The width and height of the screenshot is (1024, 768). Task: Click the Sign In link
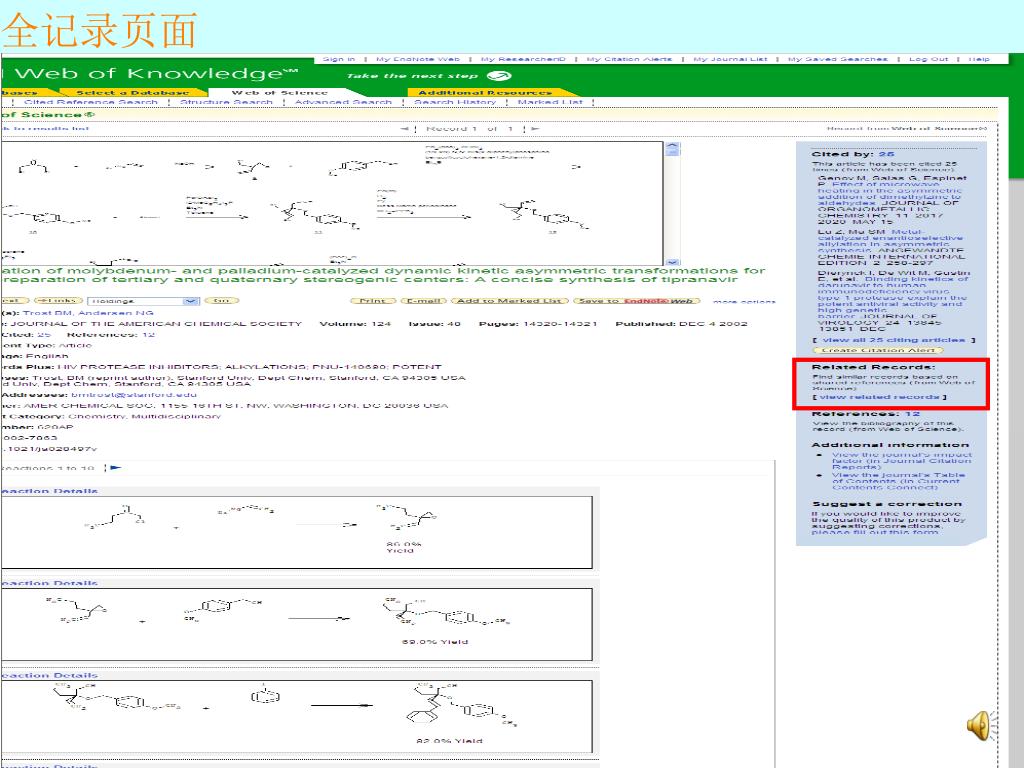(x=339, y=59)
